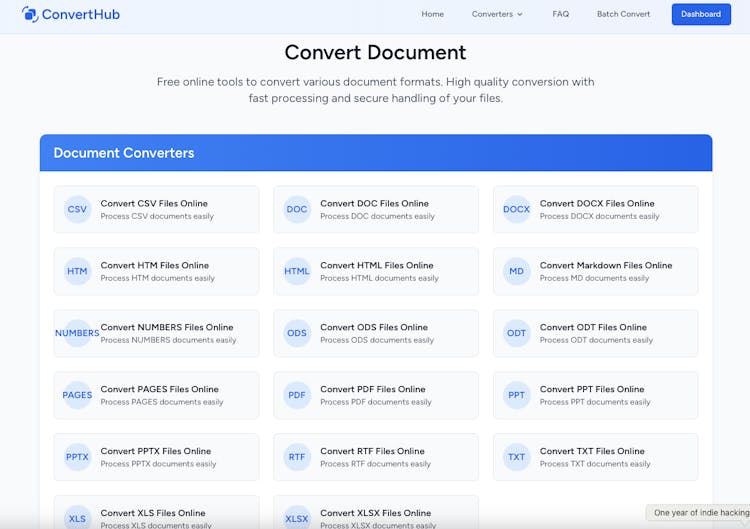
Task: Click the ConvertHub brand name link
Action: coord(81,14)
